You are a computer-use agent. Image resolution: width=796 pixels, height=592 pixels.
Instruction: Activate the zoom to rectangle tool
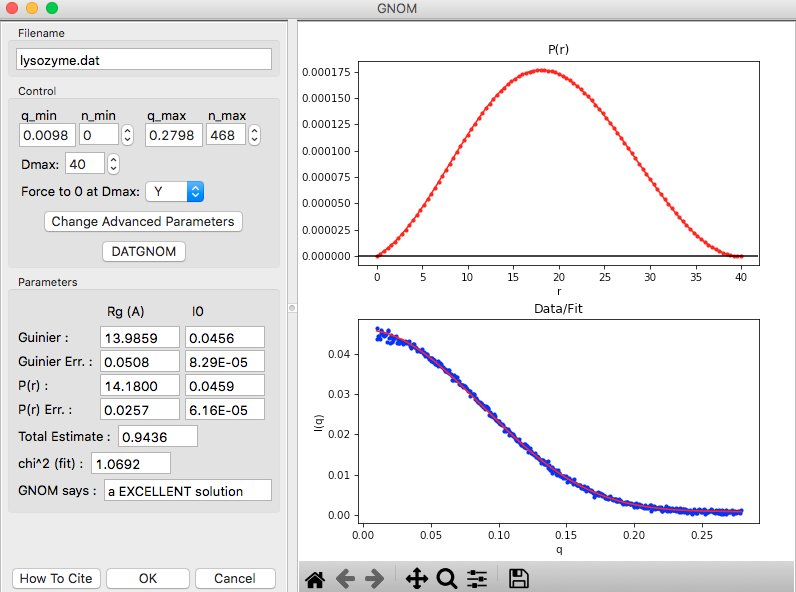coord(447,579)
